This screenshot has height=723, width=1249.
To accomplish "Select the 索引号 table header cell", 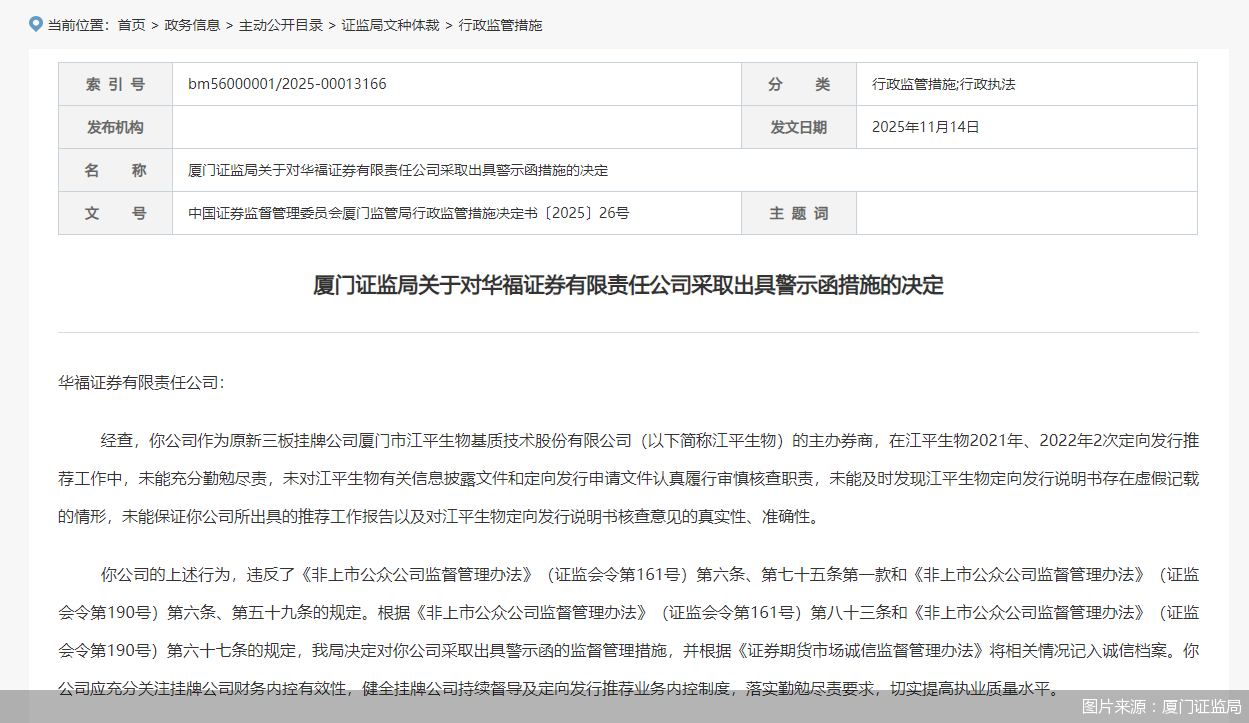I will pos(115,84).
